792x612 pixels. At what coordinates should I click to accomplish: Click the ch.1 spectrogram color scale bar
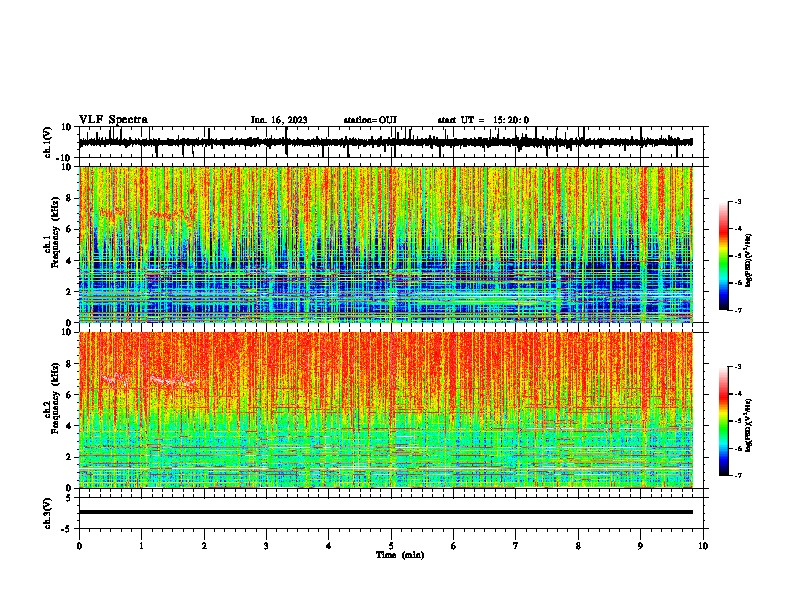point(723,256)
